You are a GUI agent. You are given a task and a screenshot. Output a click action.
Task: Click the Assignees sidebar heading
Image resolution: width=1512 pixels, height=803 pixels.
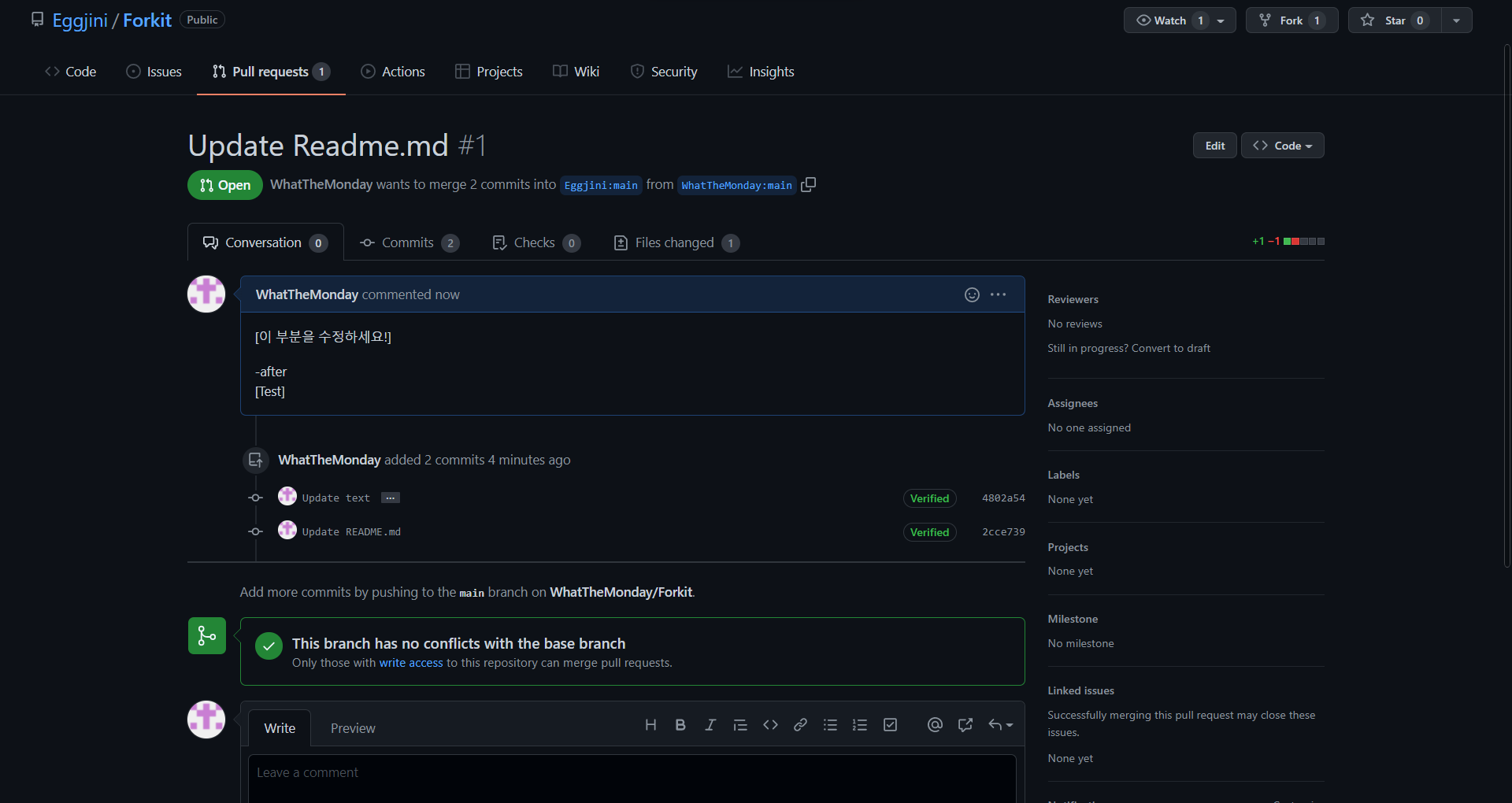point(1073,403)
